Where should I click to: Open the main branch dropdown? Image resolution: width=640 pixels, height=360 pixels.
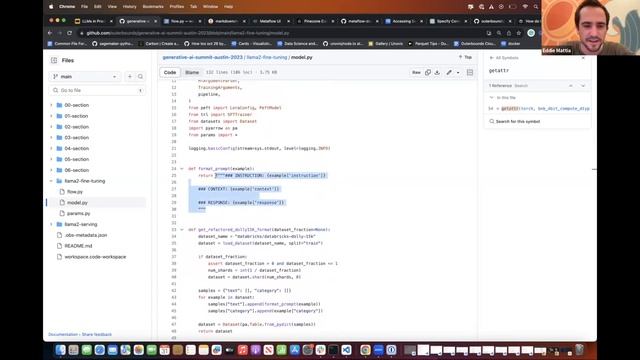(x=84, y=76)
